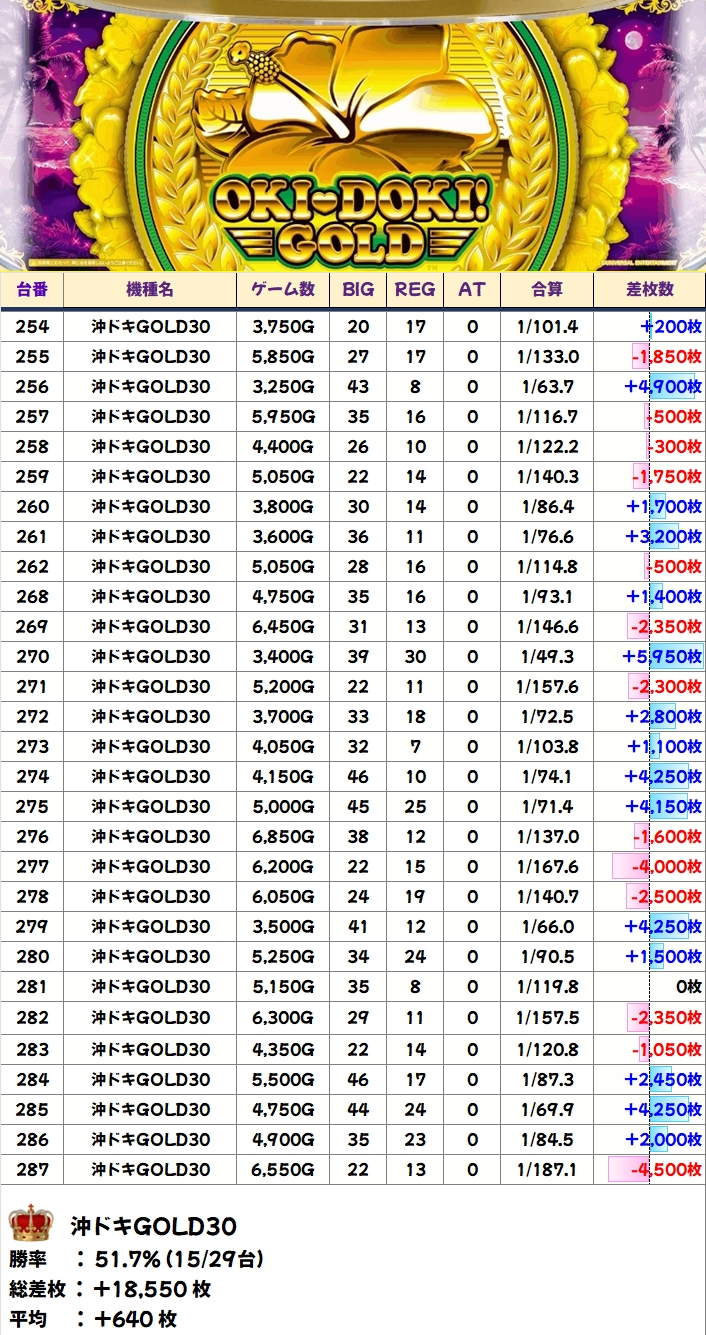Select machine number 285 cell

[32, 1109]
